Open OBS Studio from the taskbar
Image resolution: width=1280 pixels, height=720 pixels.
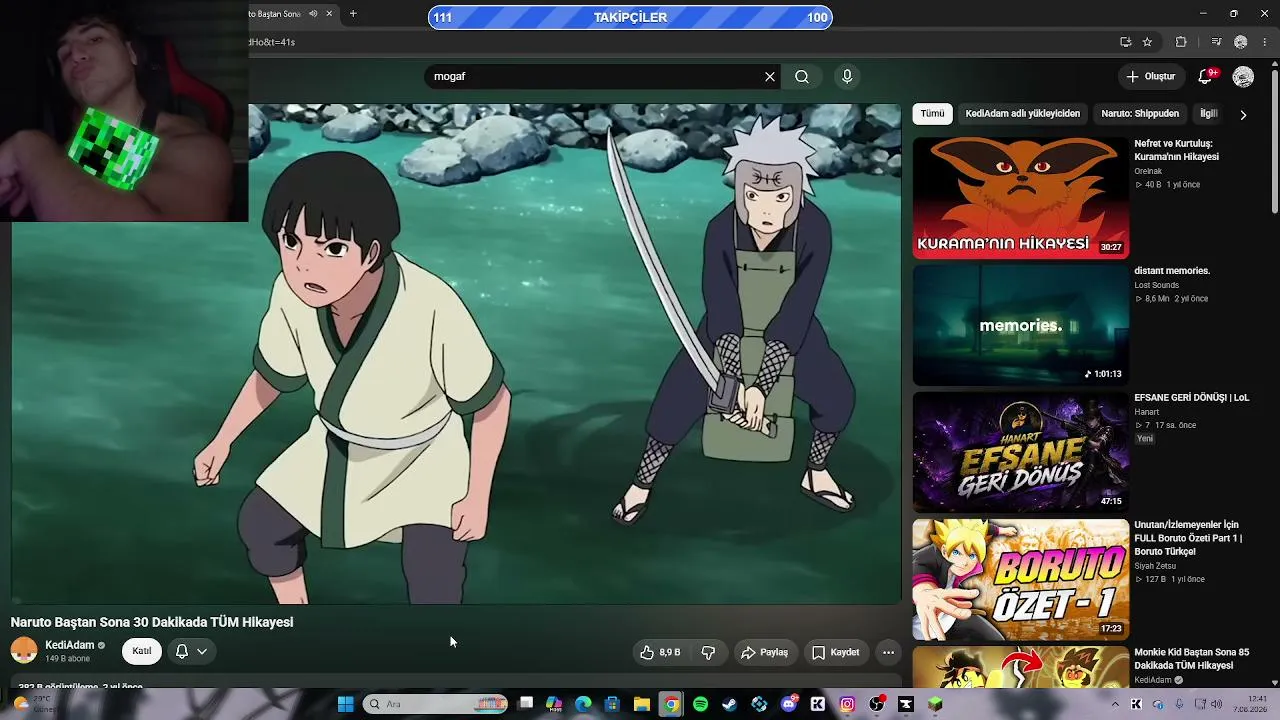click(x=877, y=704)
